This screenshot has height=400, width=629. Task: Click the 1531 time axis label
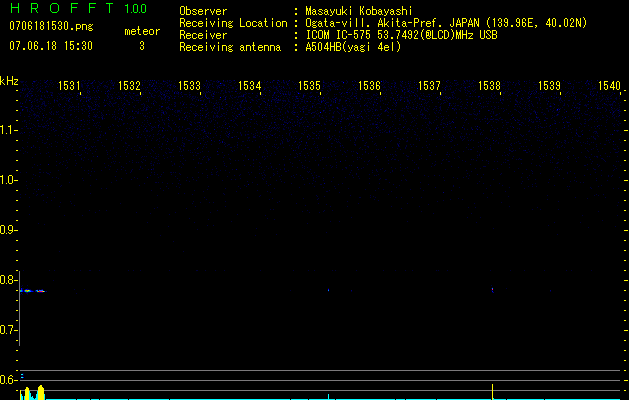[x=69, y=86]
